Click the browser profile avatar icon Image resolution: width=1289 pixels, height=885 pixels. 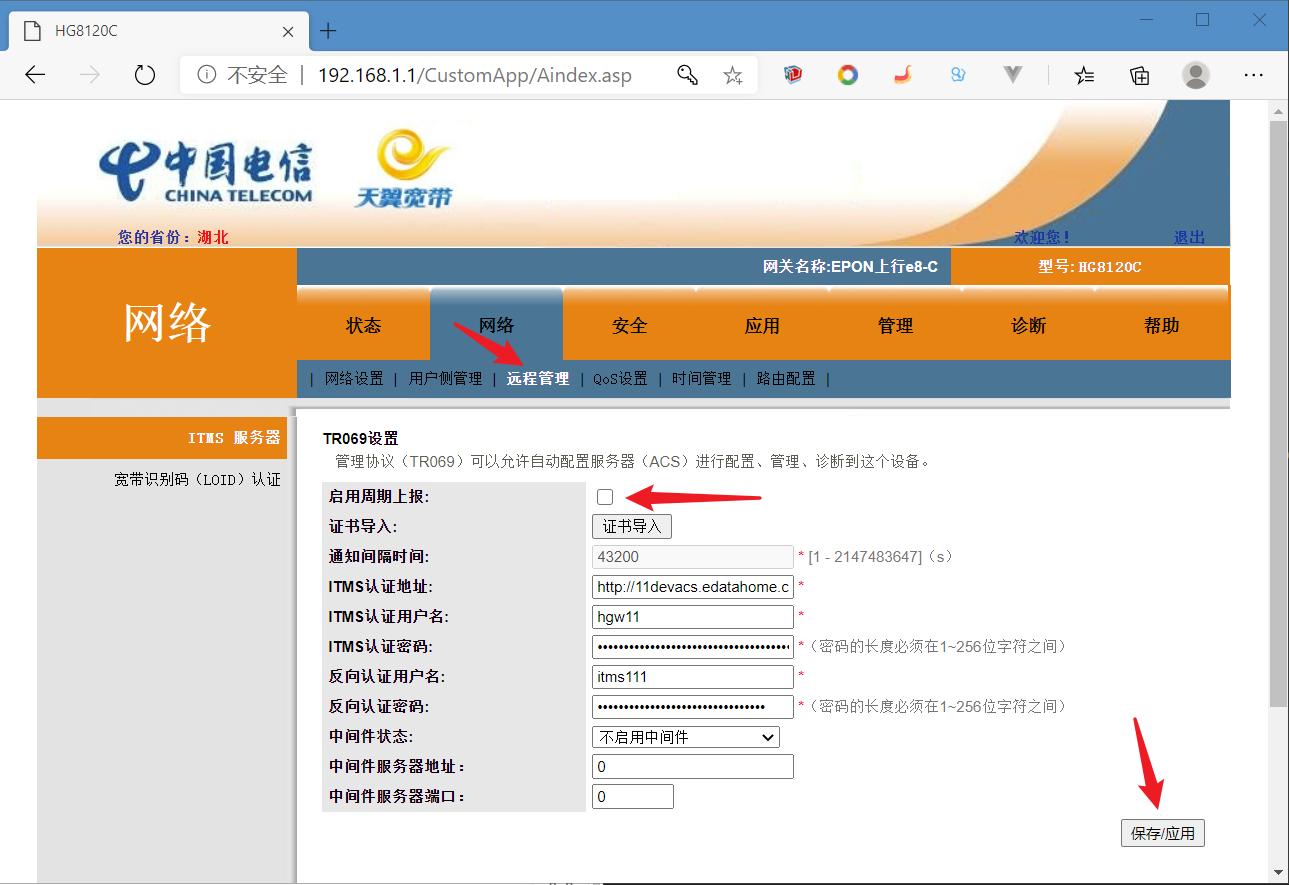pyautogui.click(x=1195, y=74)
